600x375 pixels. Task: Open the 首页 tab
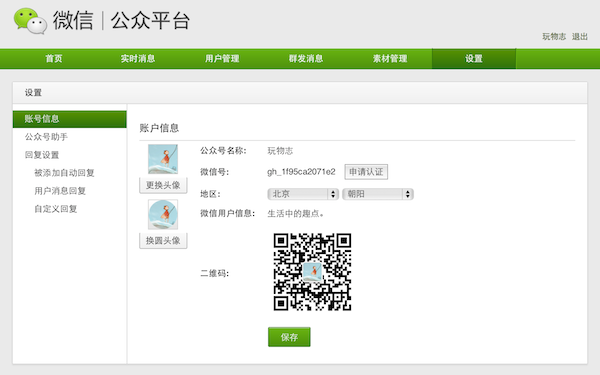click(x=54, y=59)
